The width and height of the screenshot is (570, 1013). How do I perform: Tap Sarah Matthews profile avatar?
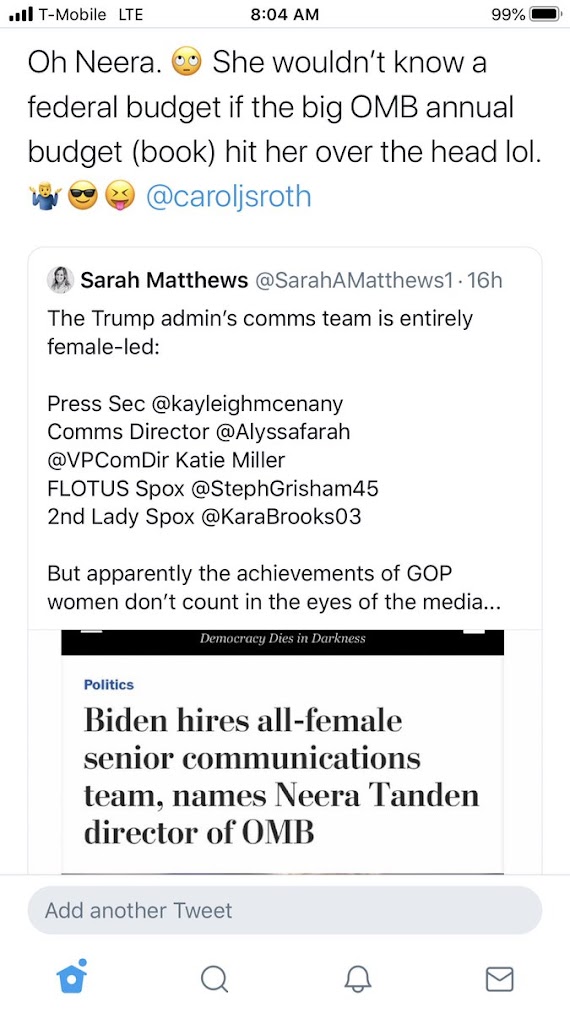[60, 280]
